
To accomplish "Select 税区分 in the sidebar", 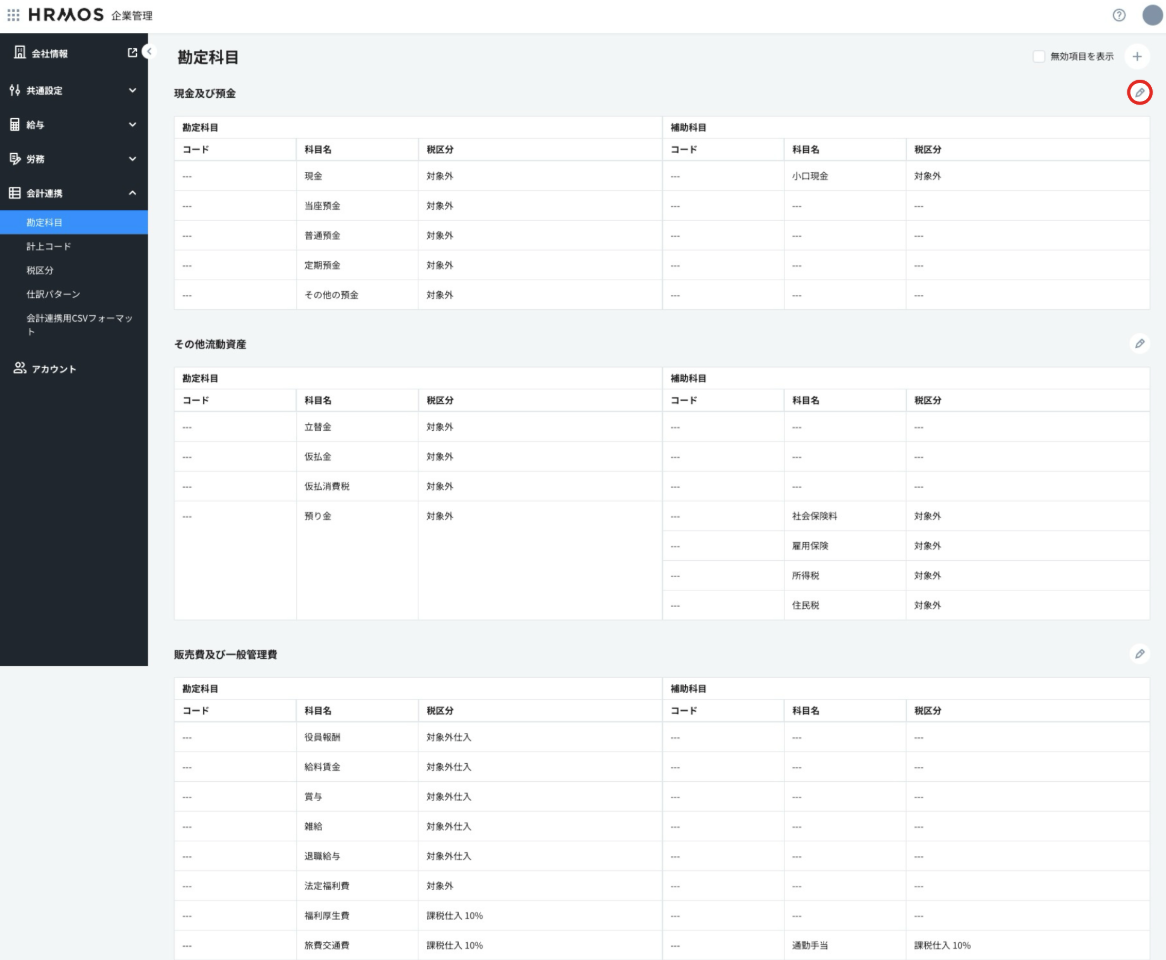I will [40, 270].
